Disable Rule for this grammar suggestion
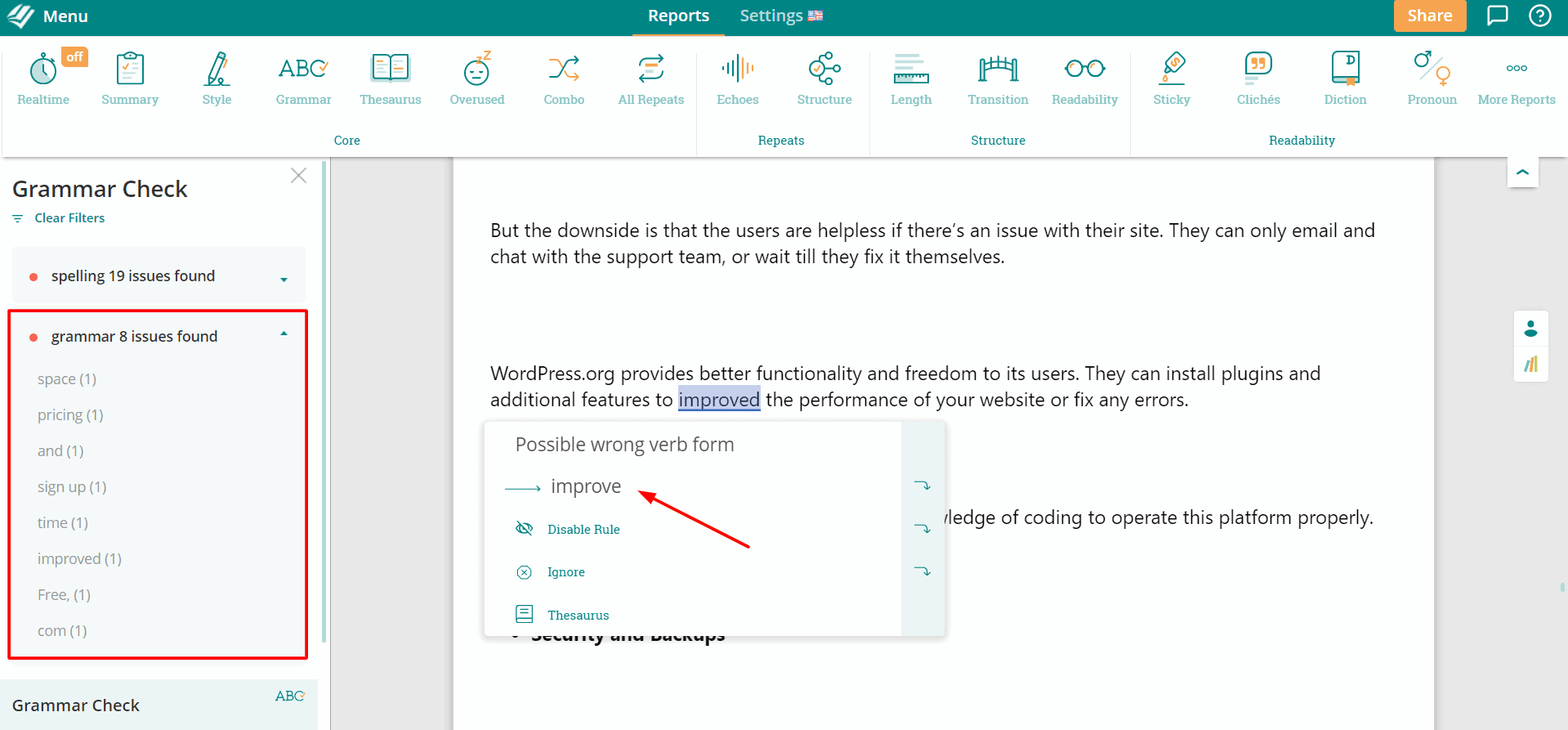 point(583,530)
